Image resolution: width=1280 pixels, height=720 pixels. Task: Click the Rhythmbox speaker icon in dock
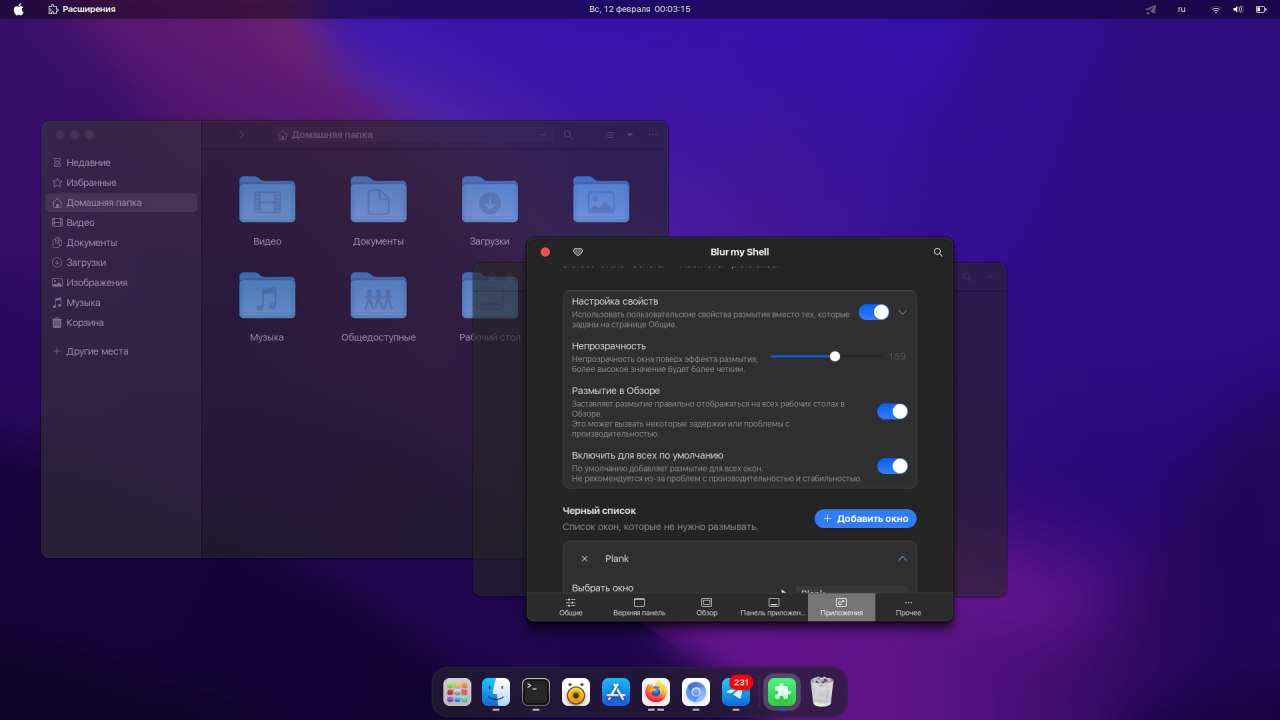point(576,692)
